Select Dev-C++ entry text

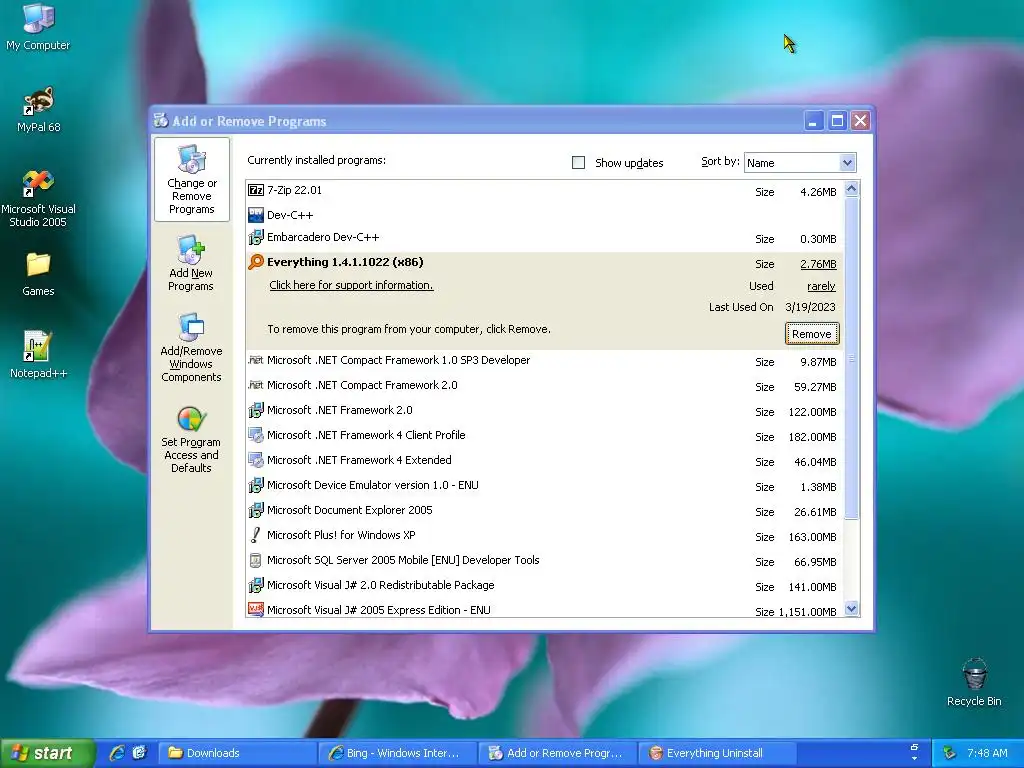pos(290,215)
